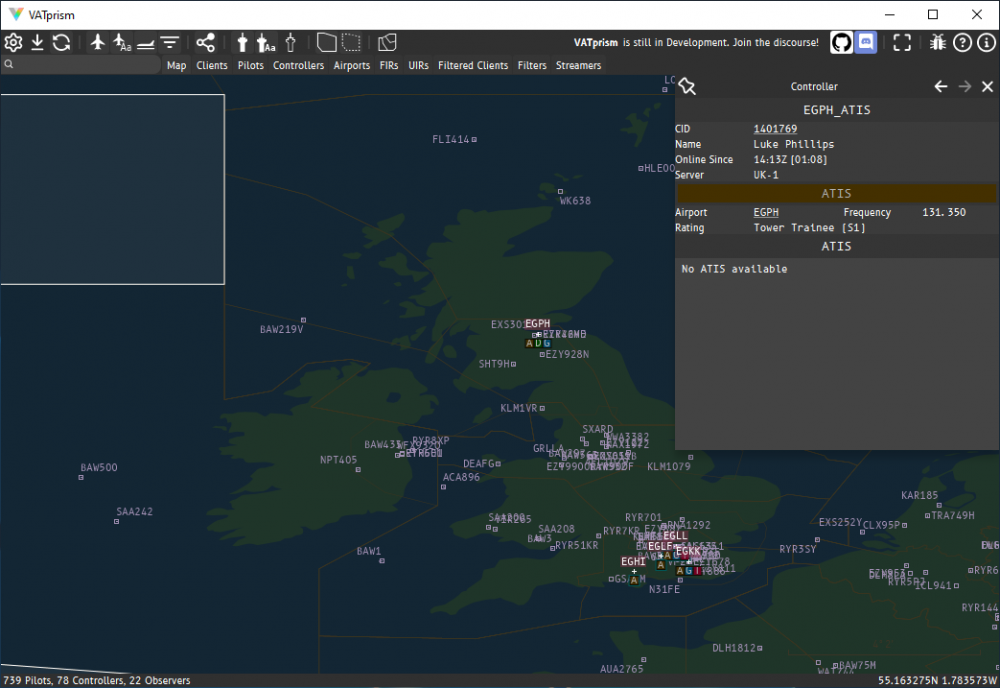Pin the Controller panel
The height and width of the screenshot is (688, 1000).
click(687, 87)
